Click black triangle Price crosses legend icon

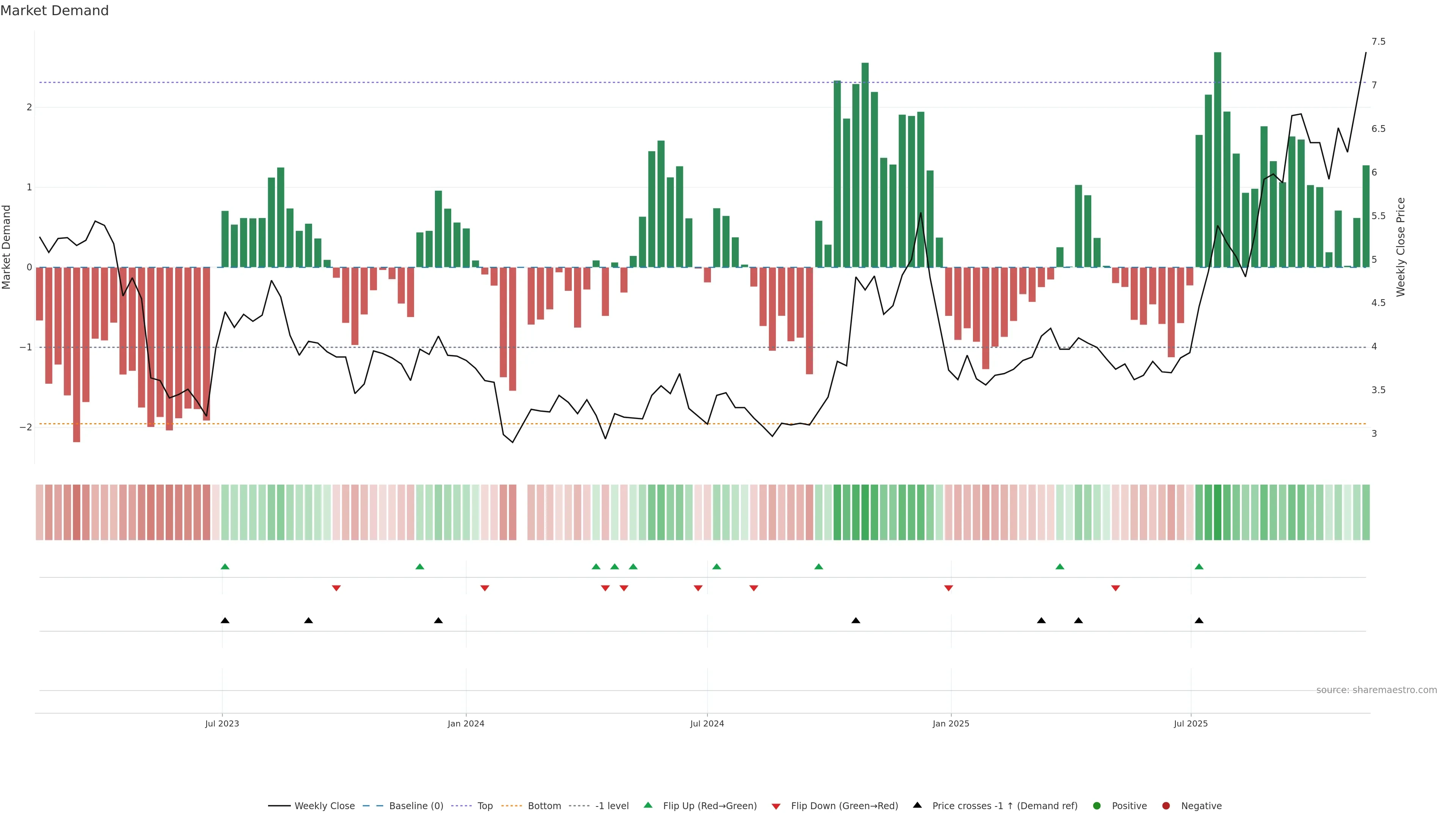point(917,805)
